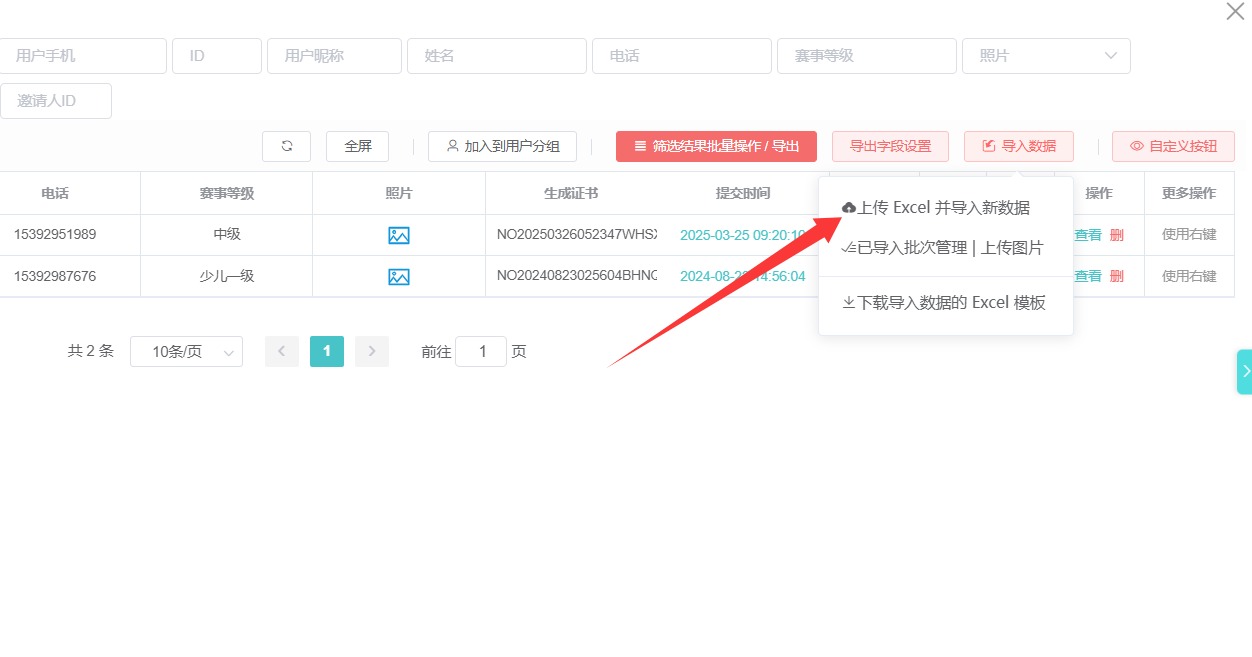Screen dimensions: 1252x657
Task: Click 自定义按钮 eye button
Action: (1173, 146)
